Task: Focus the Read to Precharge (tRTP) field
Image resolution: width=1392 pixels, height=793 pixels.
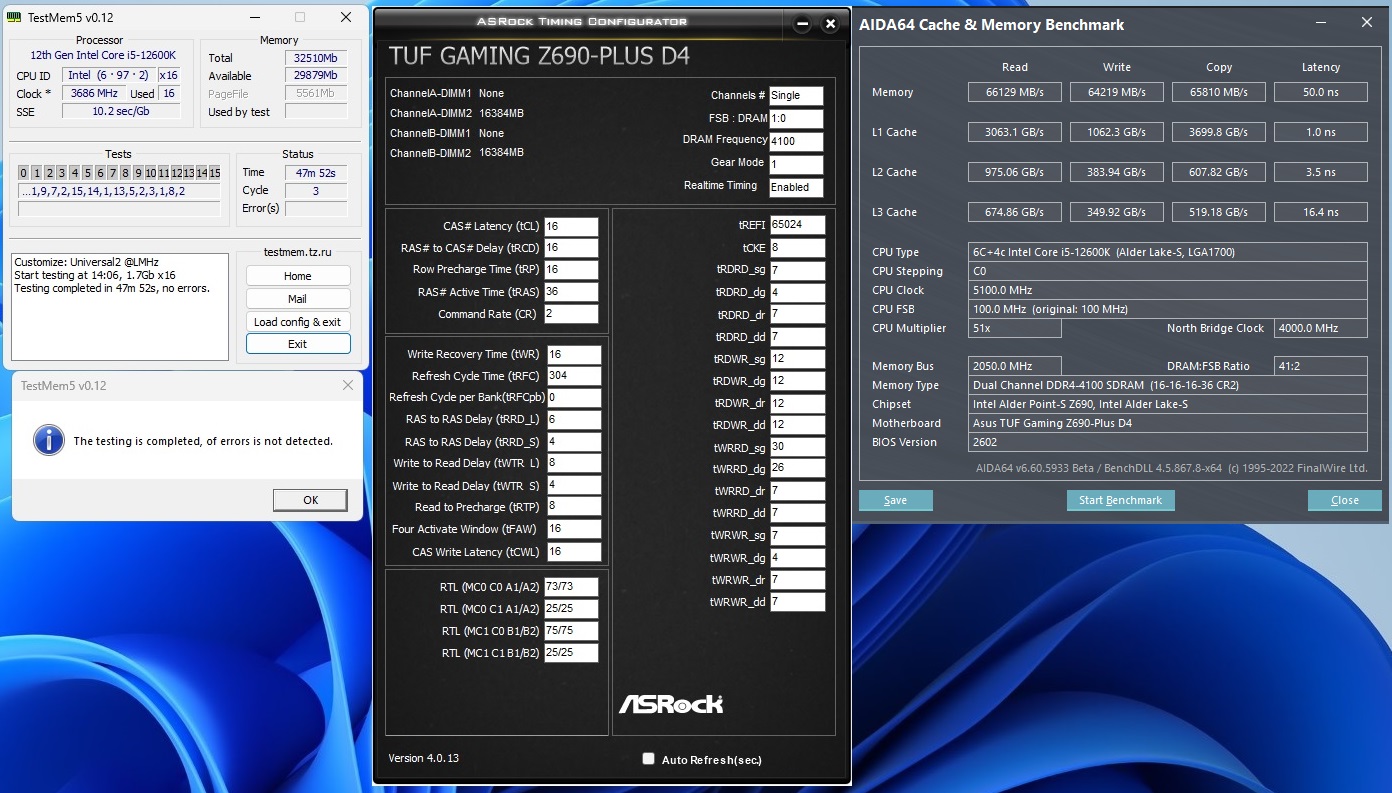Action: pos(574,507)
